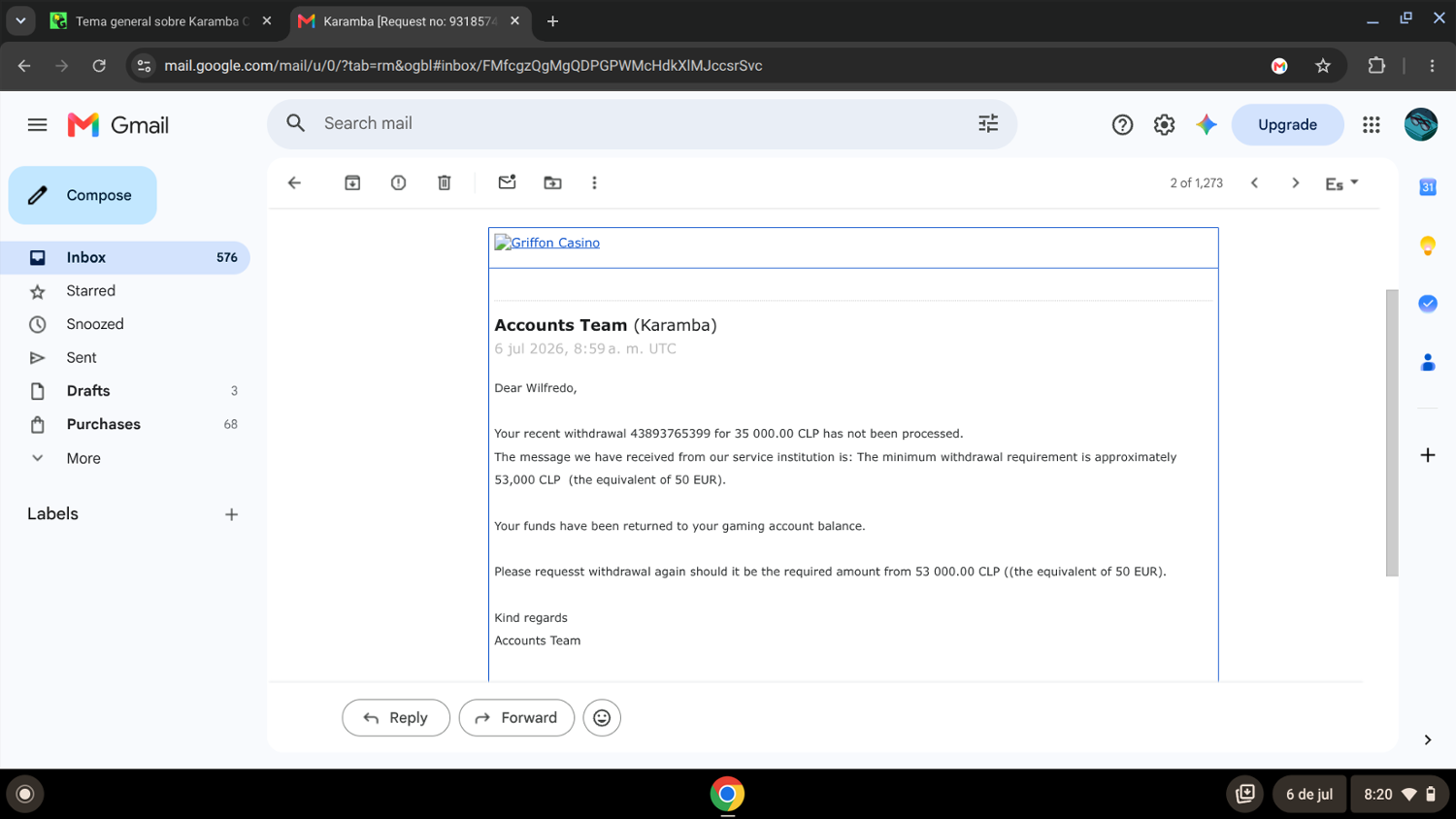Open the Sent folder
1456x819 pixels.
click(125, 357)
